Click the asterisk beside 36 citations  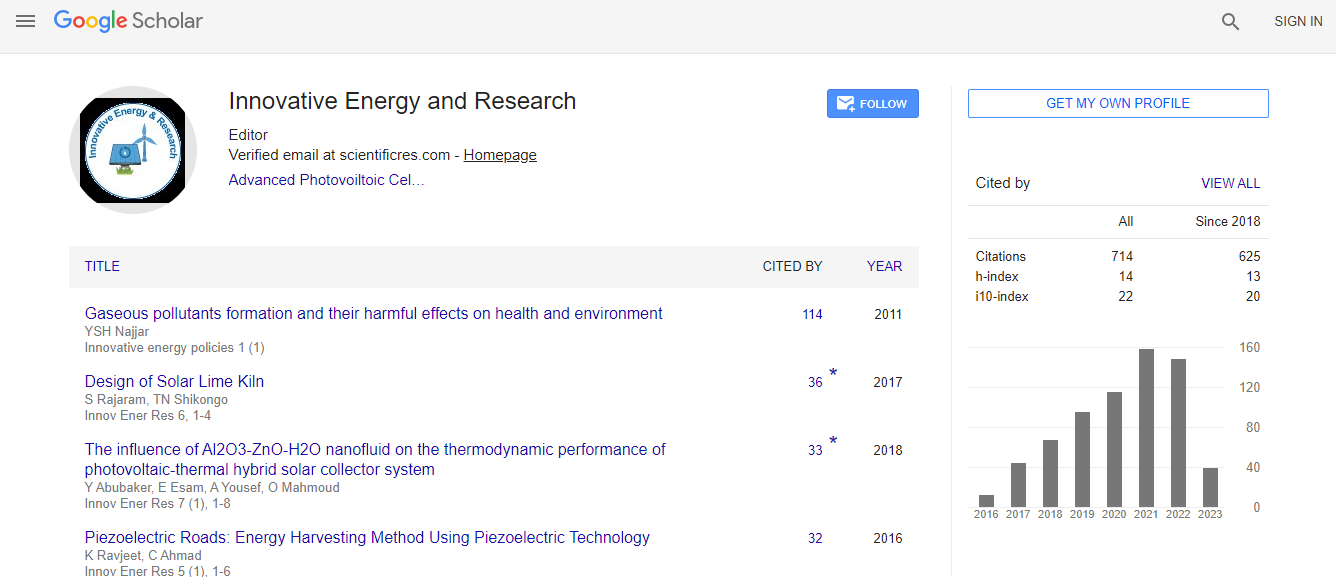pos(833,374)
